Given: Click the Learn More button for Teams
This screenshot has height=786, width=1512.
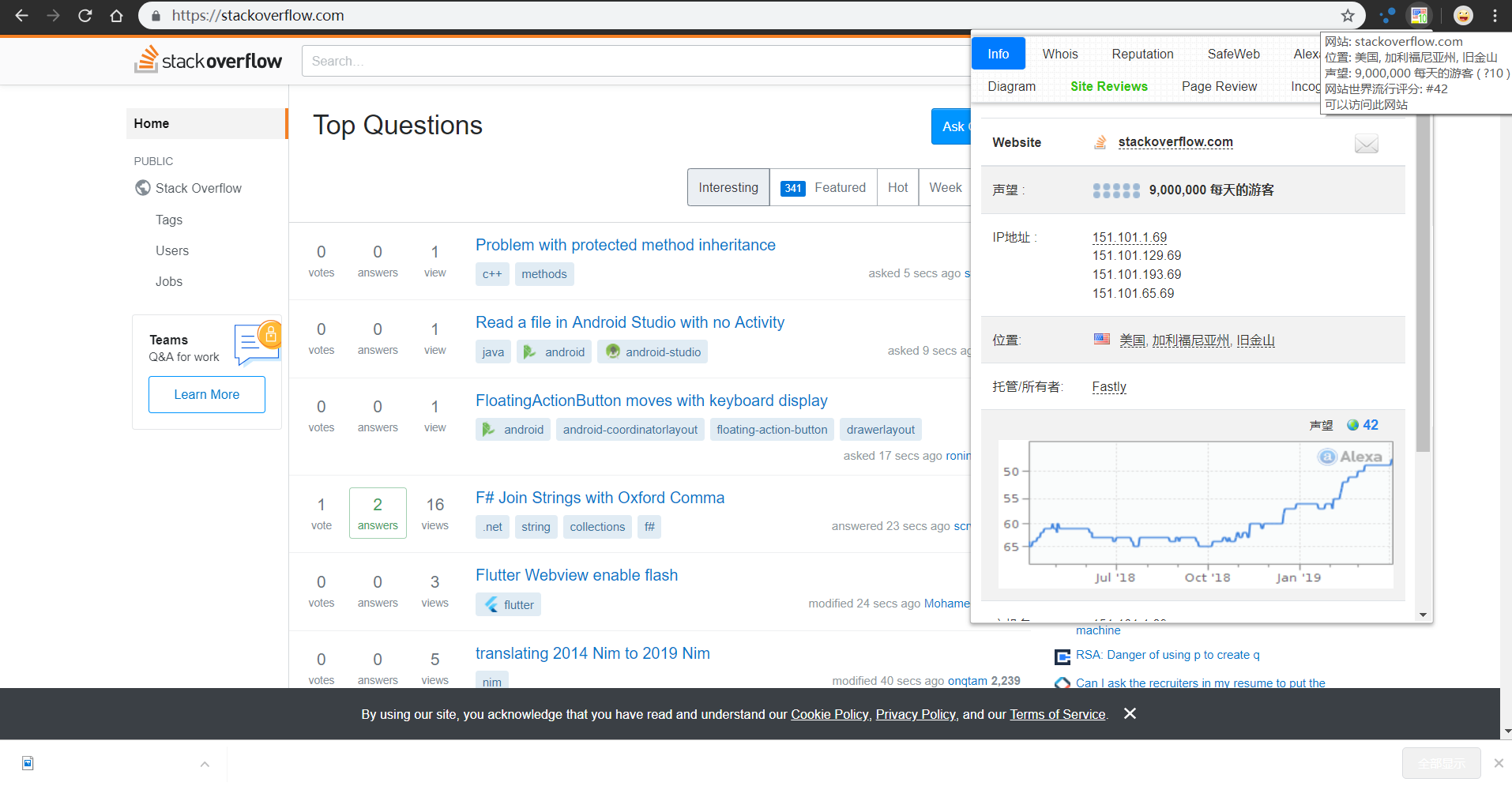Looking at the screenshot, I should point(207,394).
